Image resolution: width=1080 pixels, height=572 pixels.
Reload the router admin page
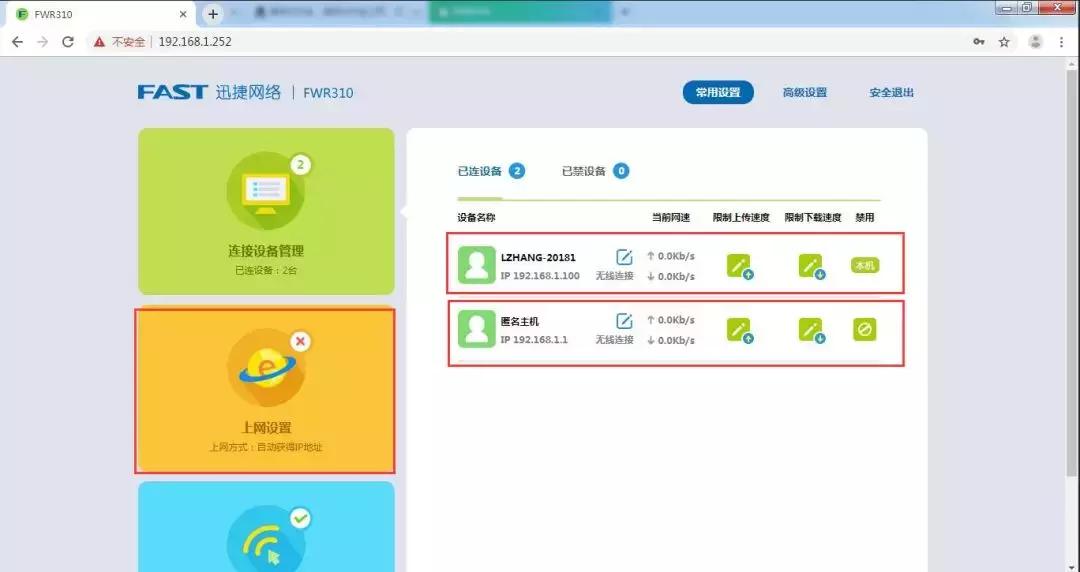click(x=68, y=42)
